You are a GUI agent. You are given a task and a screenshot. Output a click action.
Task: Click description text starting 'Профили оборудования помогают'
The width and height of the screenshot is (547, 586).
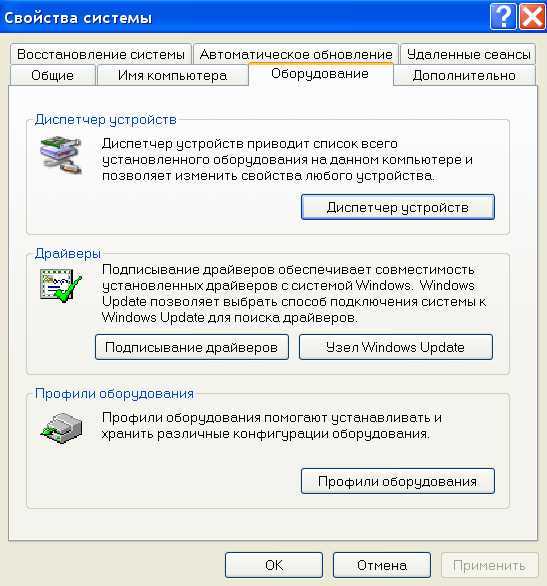coord(272,426)
